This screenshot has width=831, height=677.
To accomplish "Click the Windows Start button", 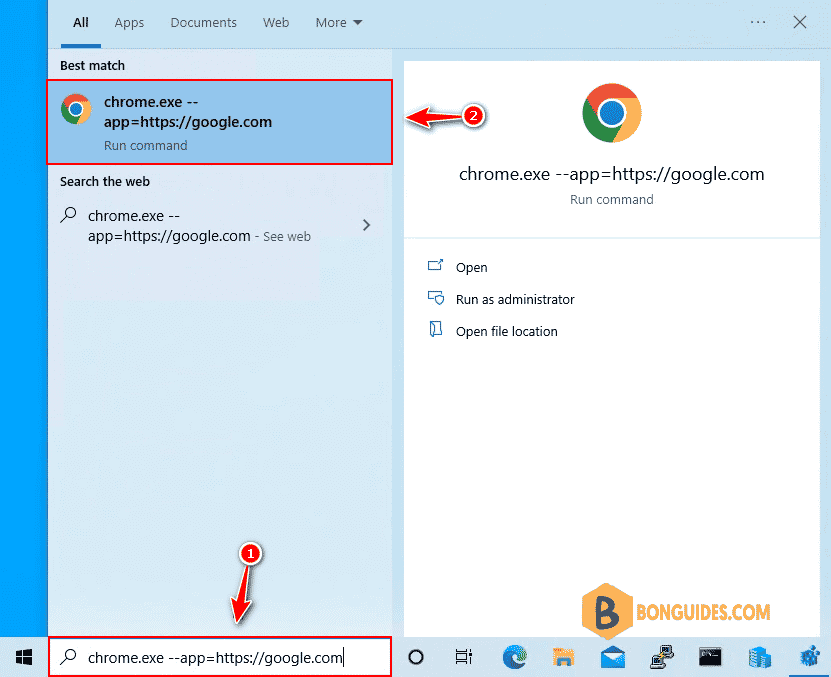I will tap(24, 657).
